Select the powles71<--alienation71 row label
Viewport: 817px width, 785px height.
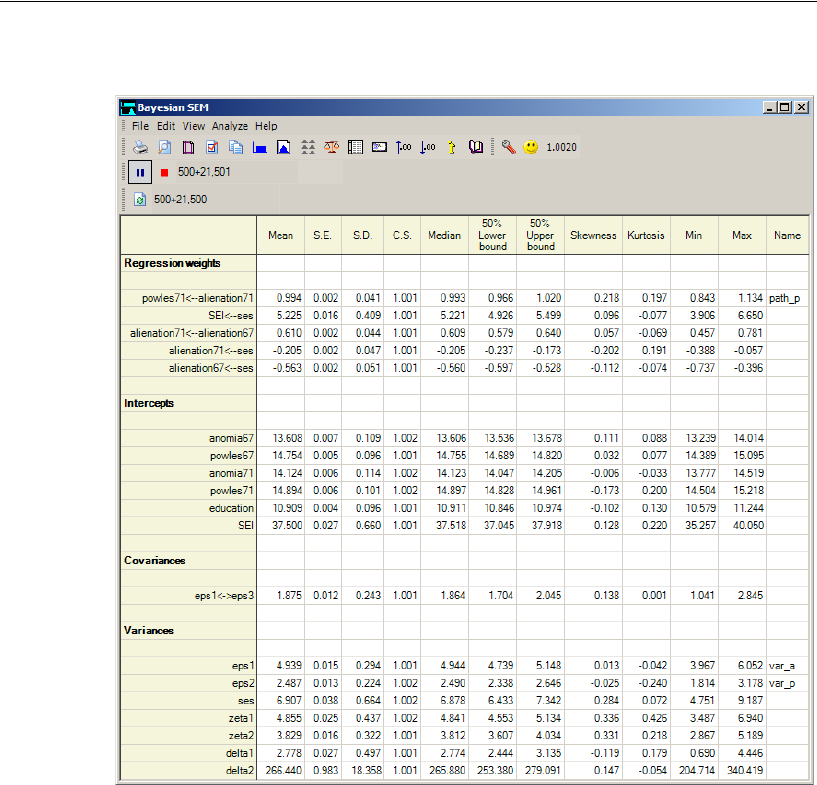tap(195, 298)
